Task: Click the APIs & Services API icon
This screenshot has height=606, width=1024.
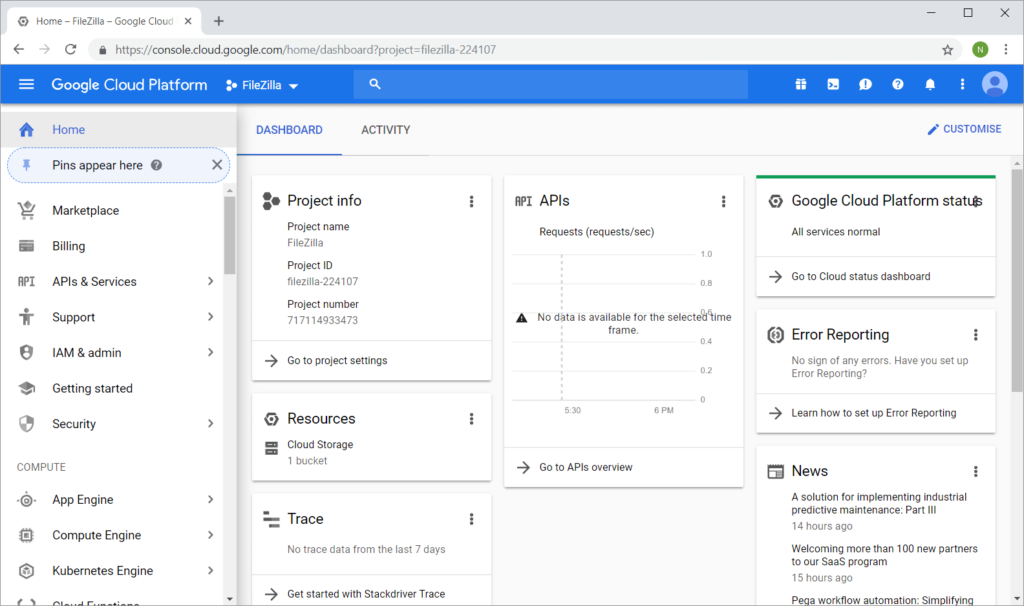Action: 26,281
